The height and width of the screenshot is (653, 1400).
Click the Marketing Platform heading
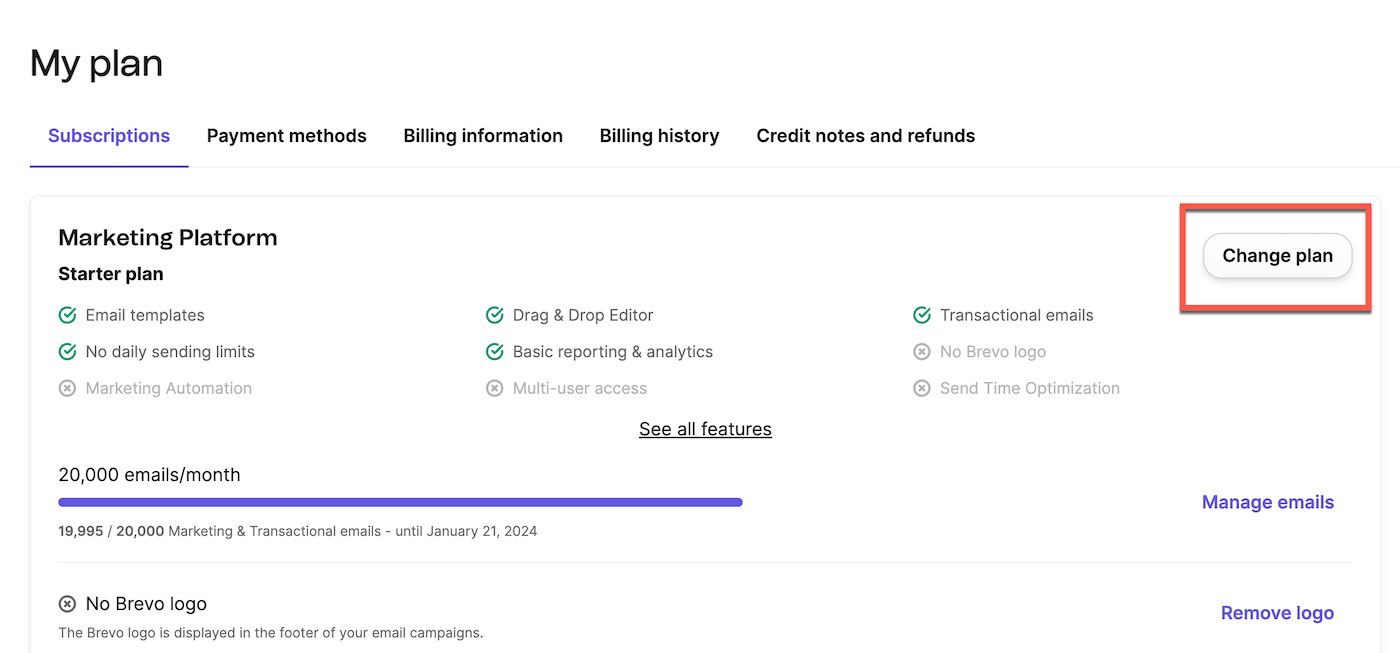[x=168, y=238]
